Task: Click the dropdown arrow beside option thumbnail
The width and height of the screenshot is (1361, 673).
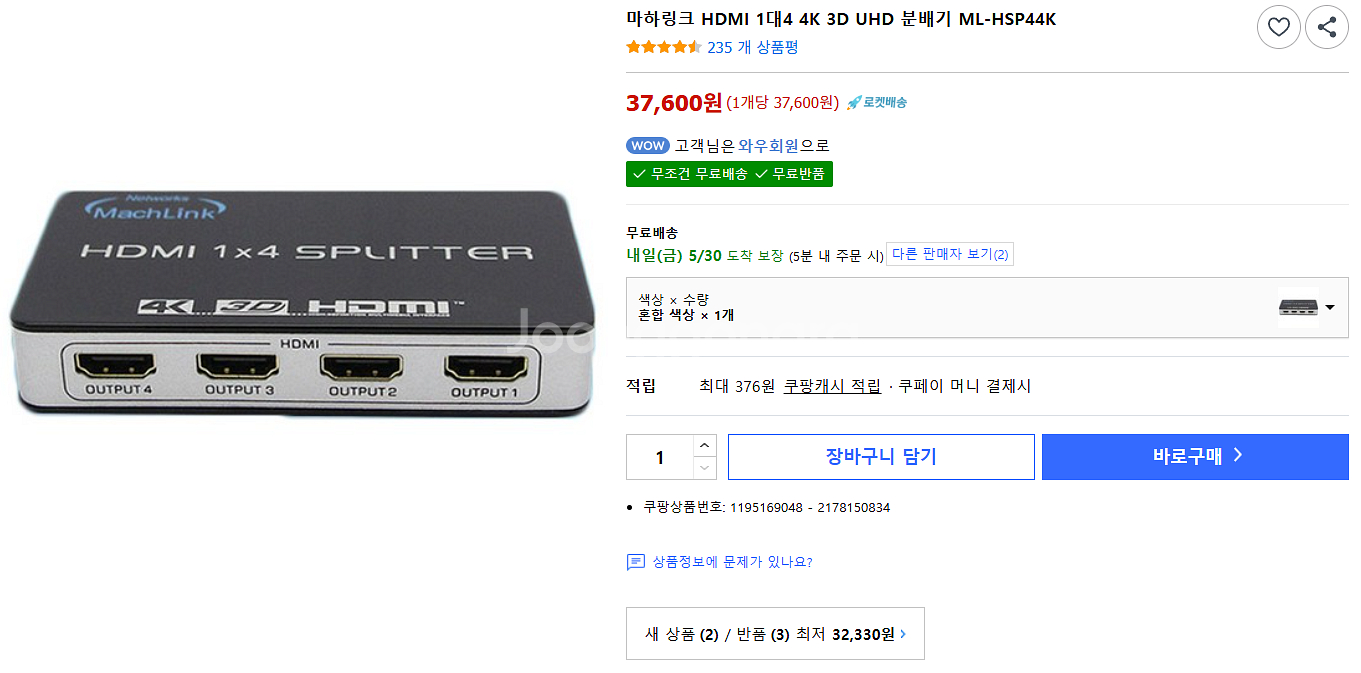Action: [x=1330, y=307]
